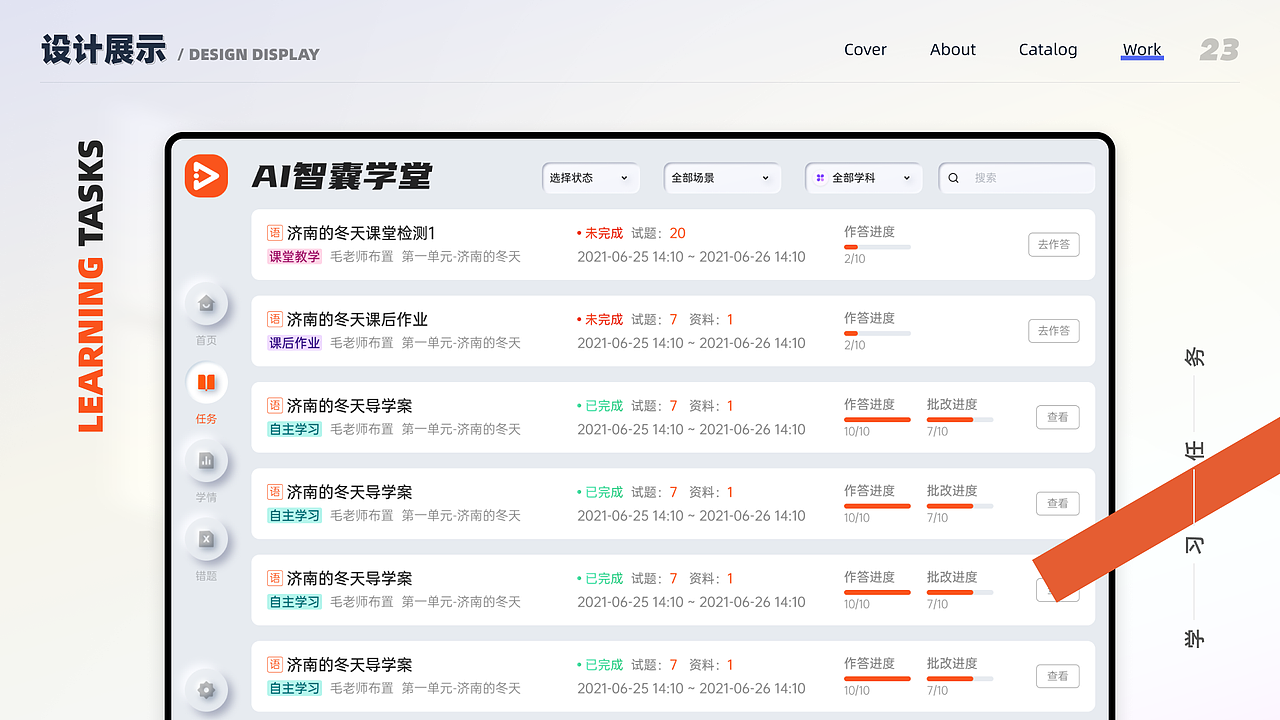This screenshot has height=720, width=1280.
Task: Select the 任务 tasks icon in sidebar
Action: tap(206, 383)
